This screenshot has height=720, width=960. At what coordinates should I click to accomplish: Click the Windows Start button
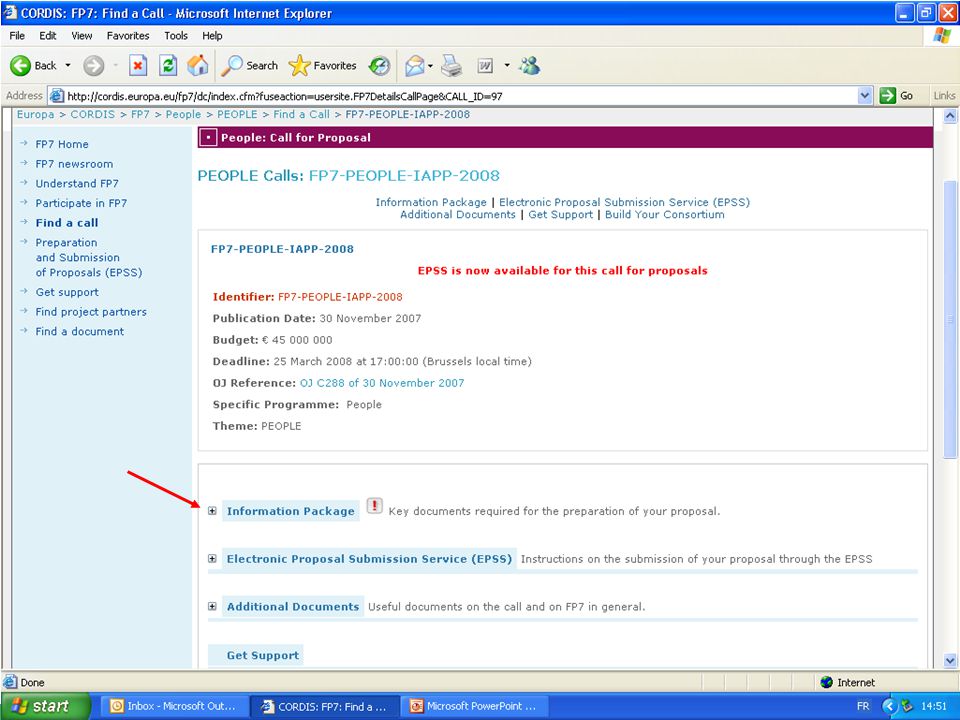pyautogui.click(x=45, y=706)
